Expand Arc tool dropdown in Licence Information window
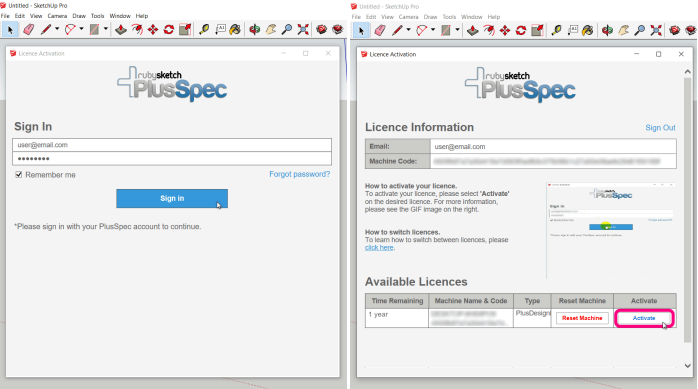 tap(433, 30)
